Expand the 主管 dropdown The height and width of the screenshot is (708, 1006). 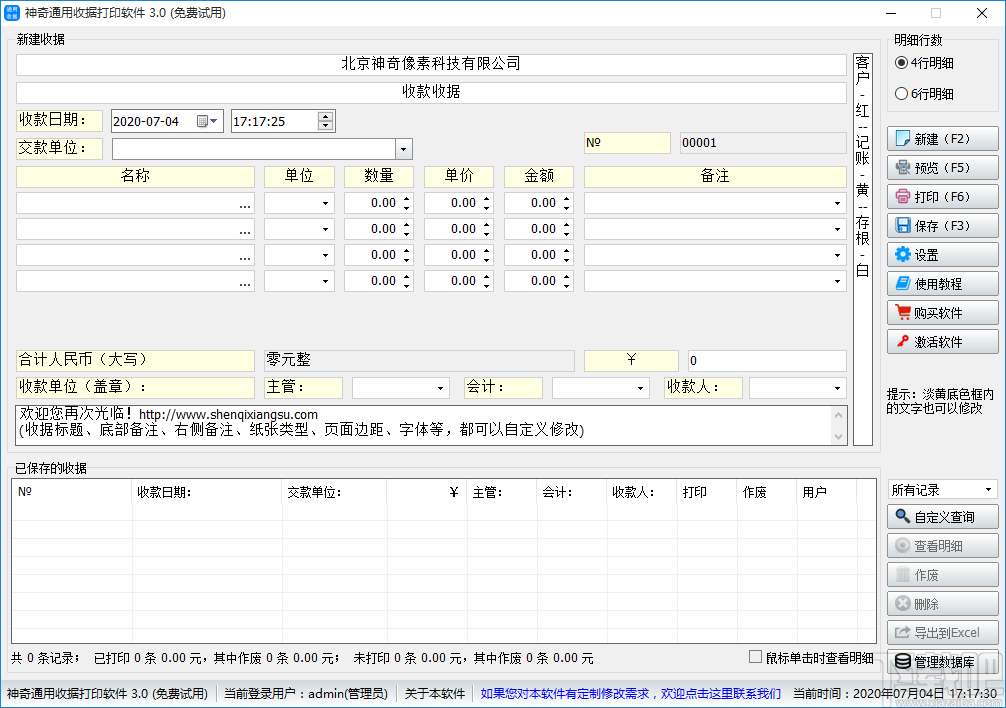click(x=440, y=388)
